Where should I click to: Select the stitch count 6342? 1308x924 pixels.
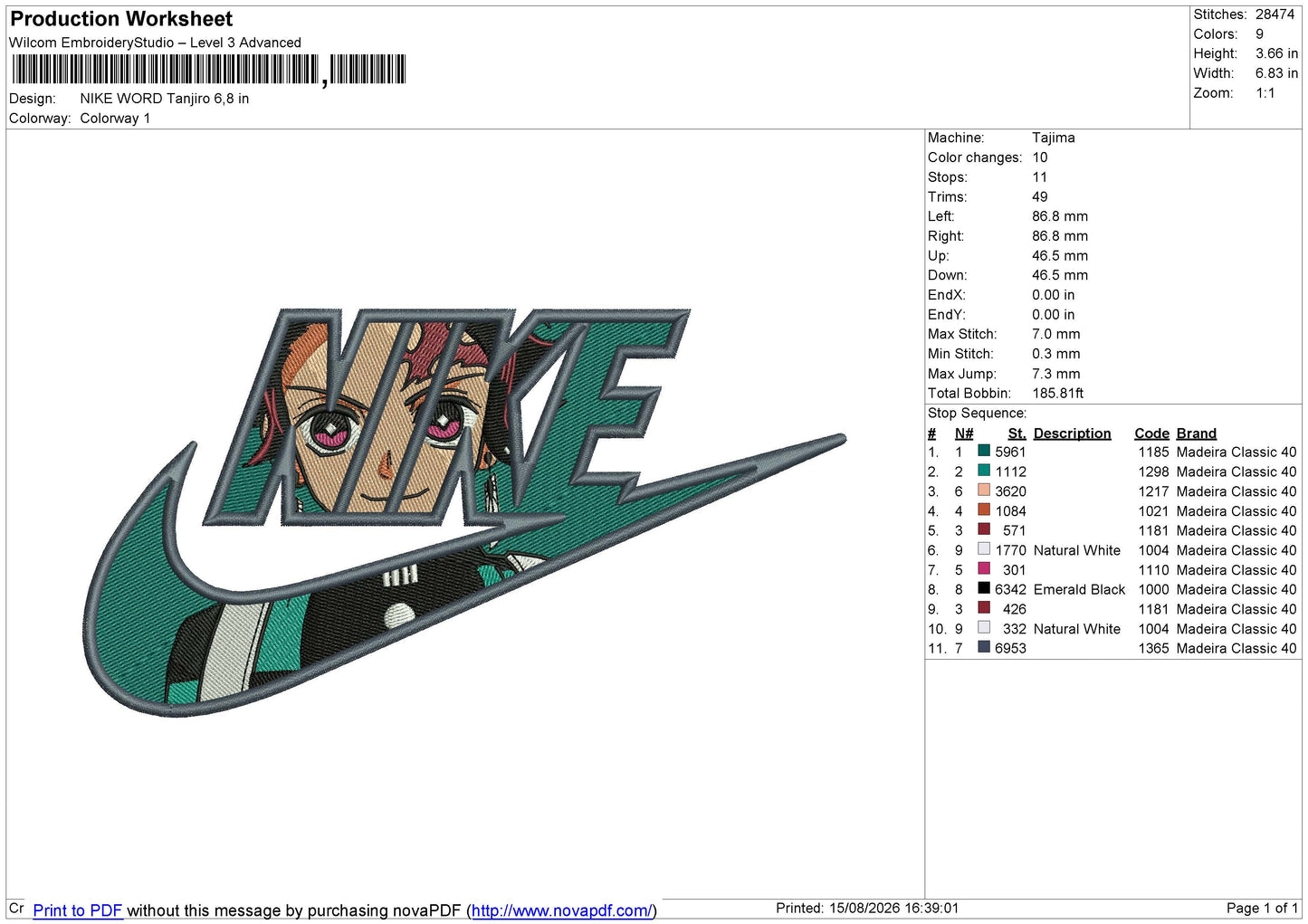click(1010, 589)
